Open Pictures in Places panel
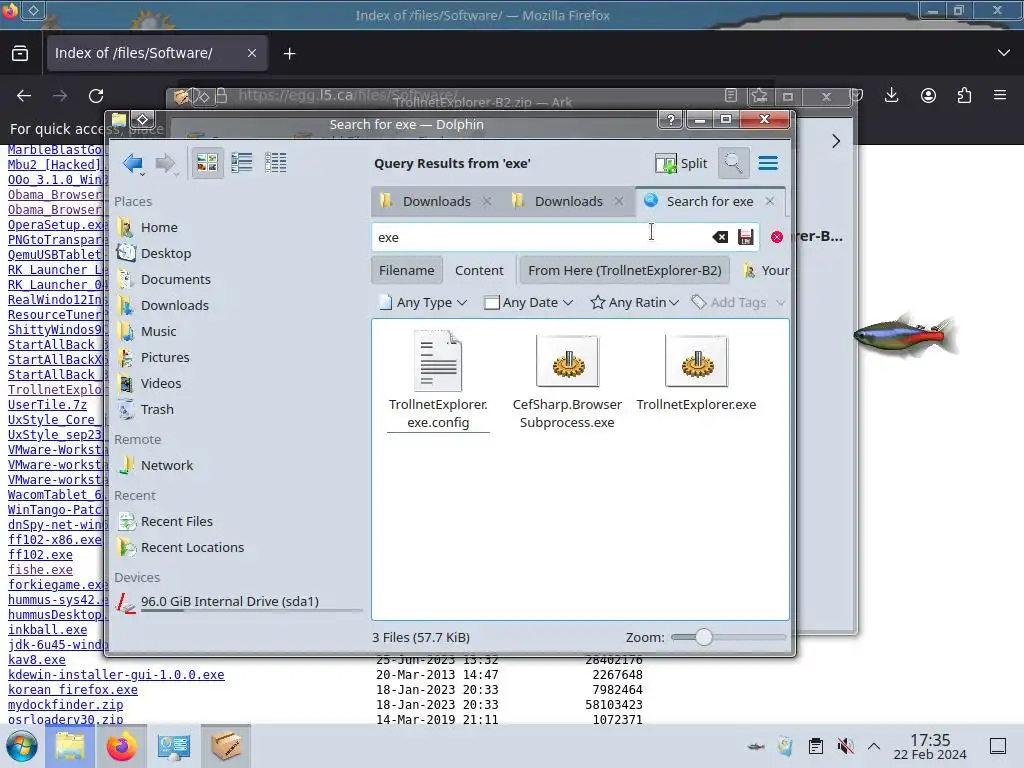1024x768 pixels. click(165, 357)
